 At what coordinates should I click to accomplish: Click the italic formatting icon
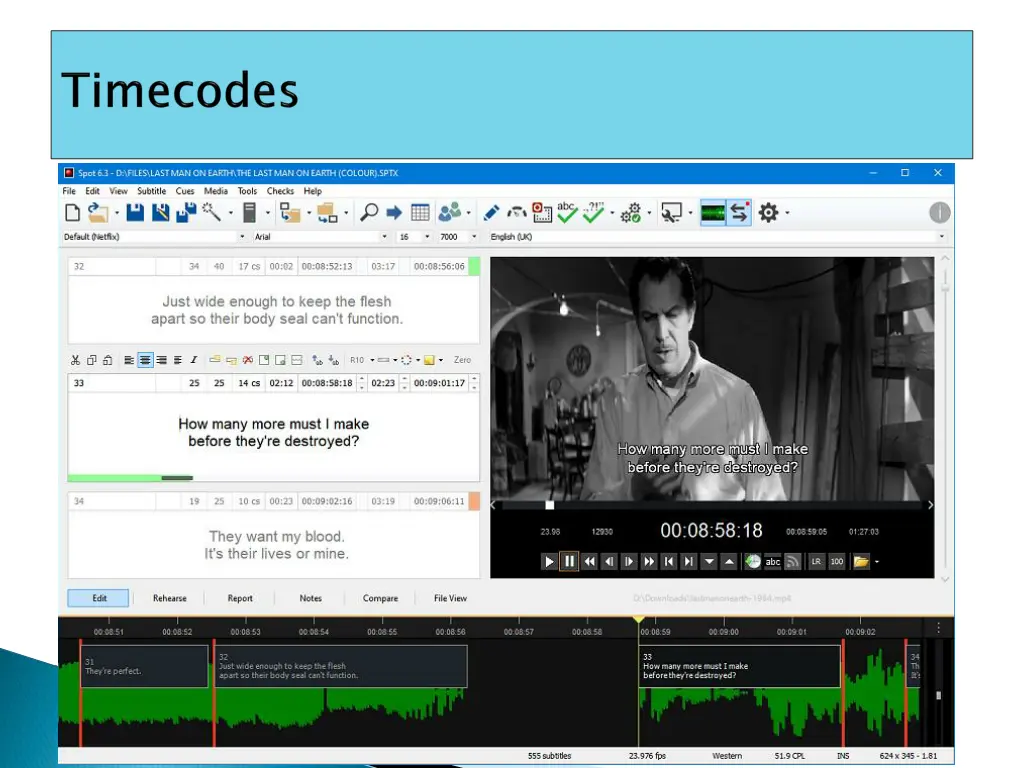pyautogui.click(x=194, y=360)
